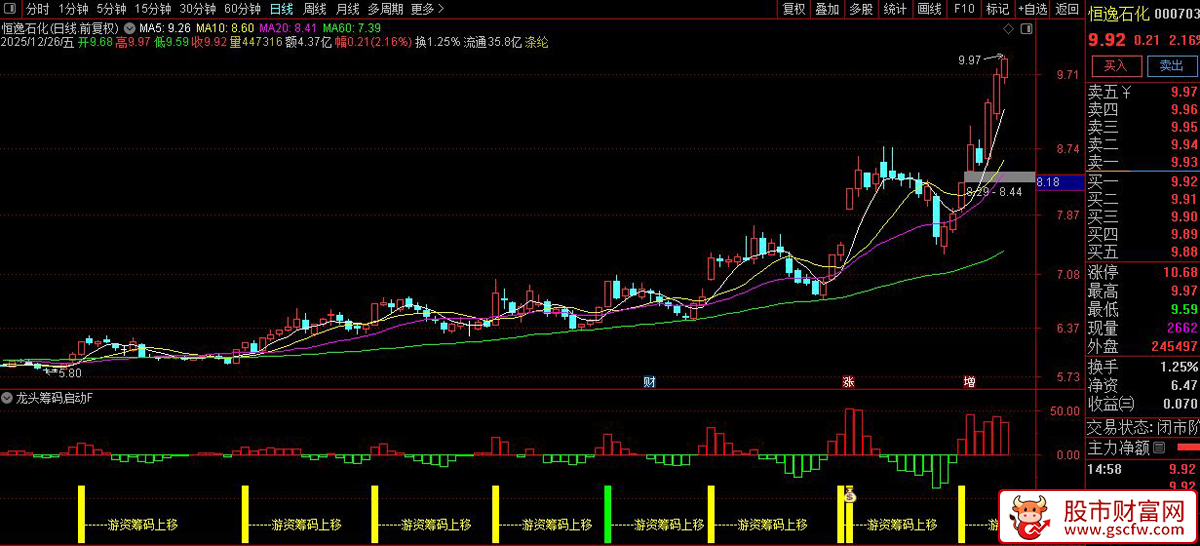Open the 多股 multi-stock view
This screenshot has height=546, width=1200.
pos(861,9)
